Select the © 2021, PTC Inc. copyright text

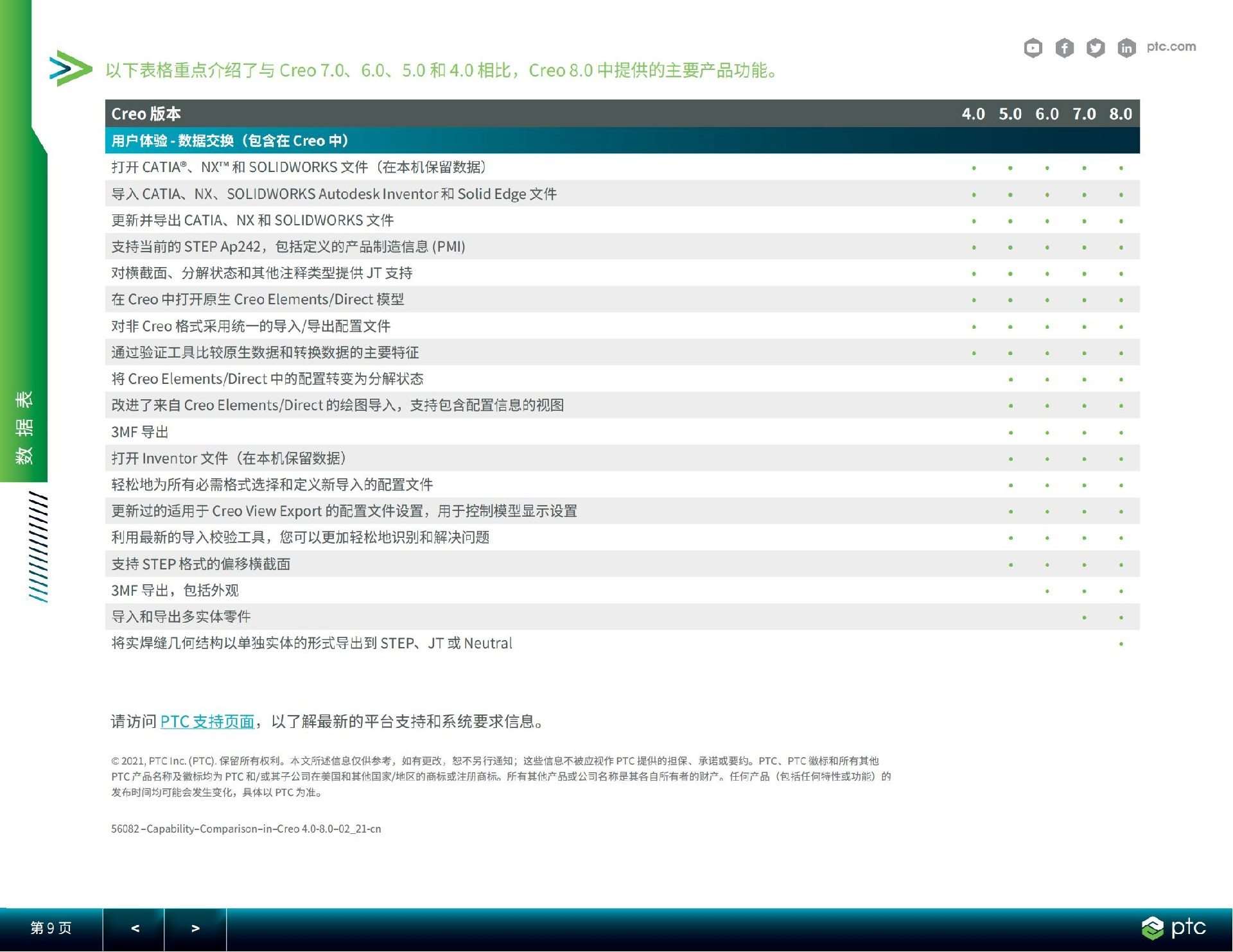501,777
